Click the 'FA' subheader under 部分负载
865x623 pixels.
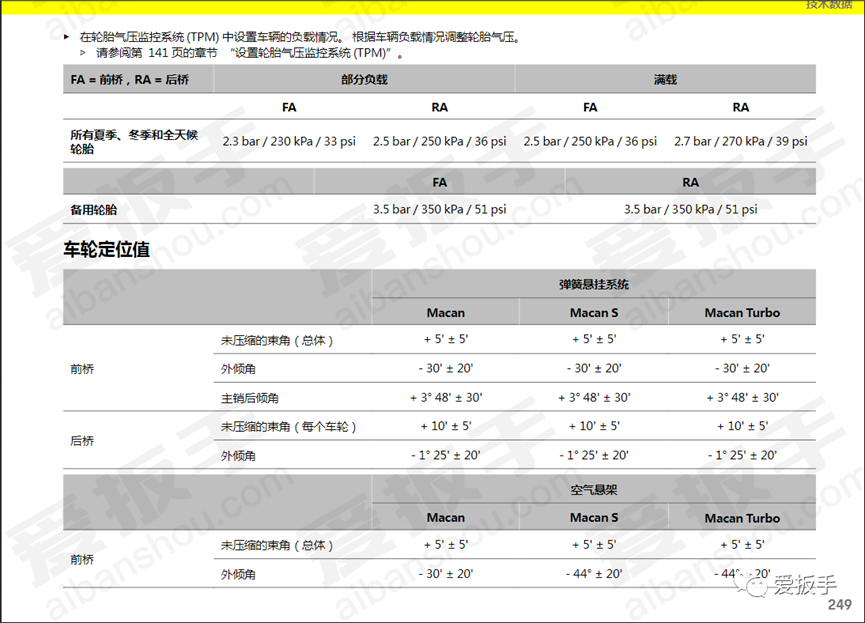pyautogui.click(x=289, y=107)
